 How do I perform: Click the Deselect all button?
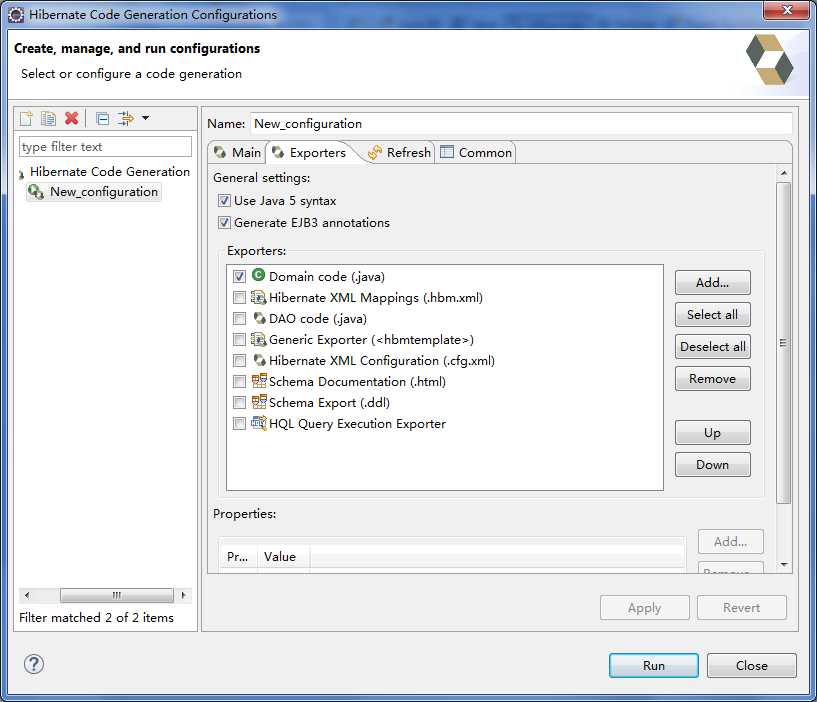(x=712, y=347)
